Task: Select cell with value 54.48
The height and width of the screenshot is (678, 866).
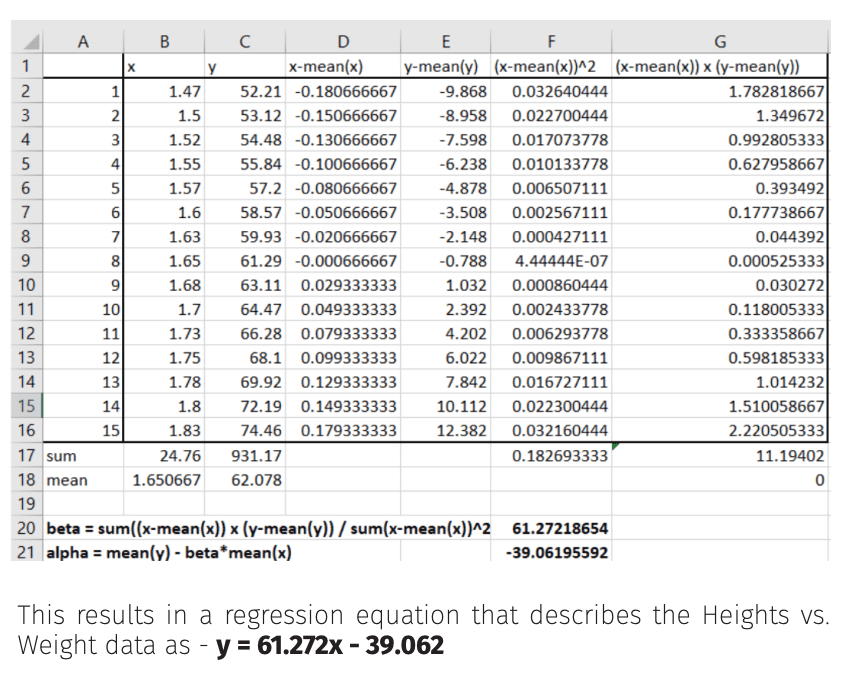Action: (x=245, y=140)
